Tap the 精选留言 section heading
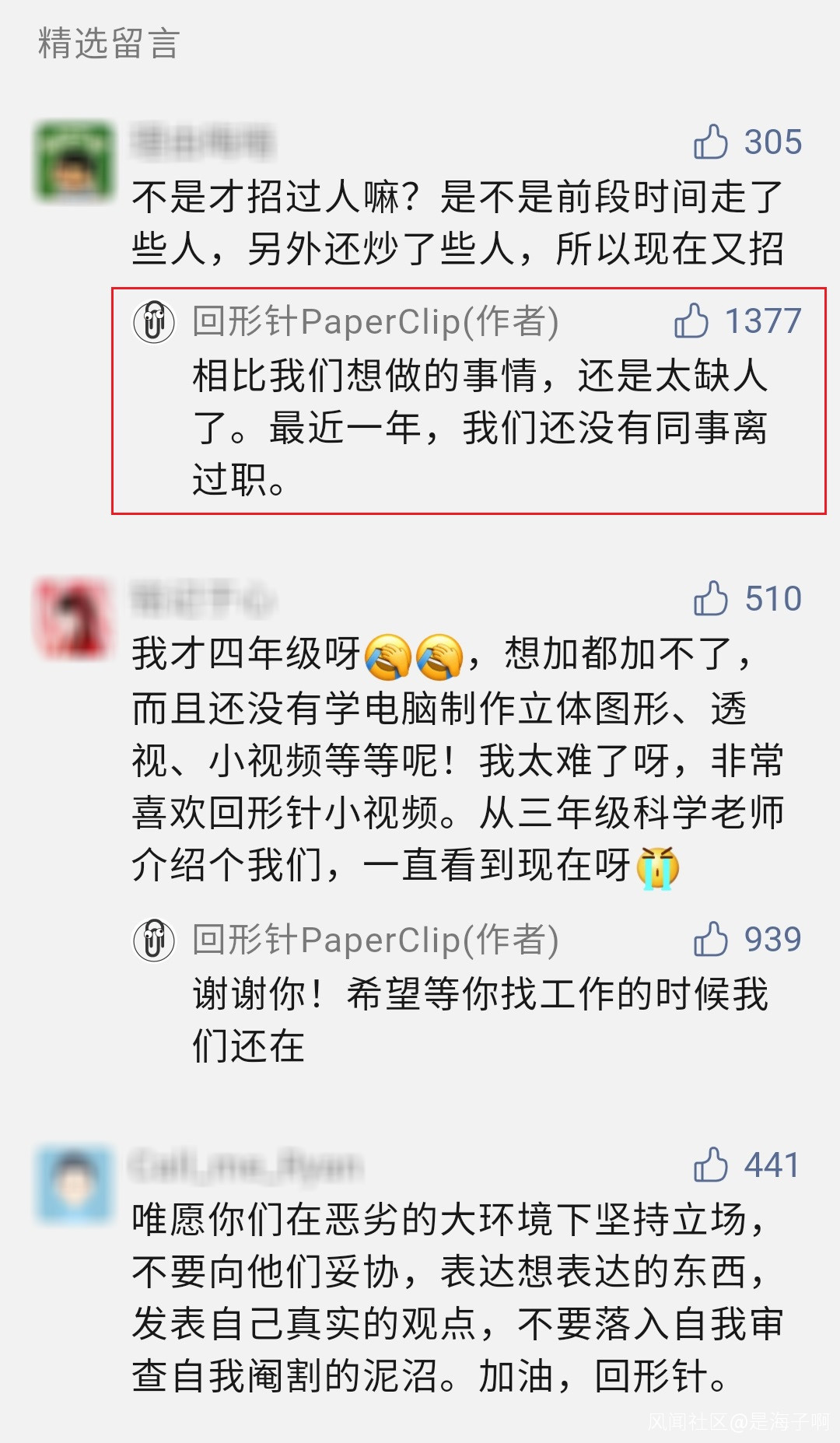The height and width of the screenshot is (1443, 840). 109,44
